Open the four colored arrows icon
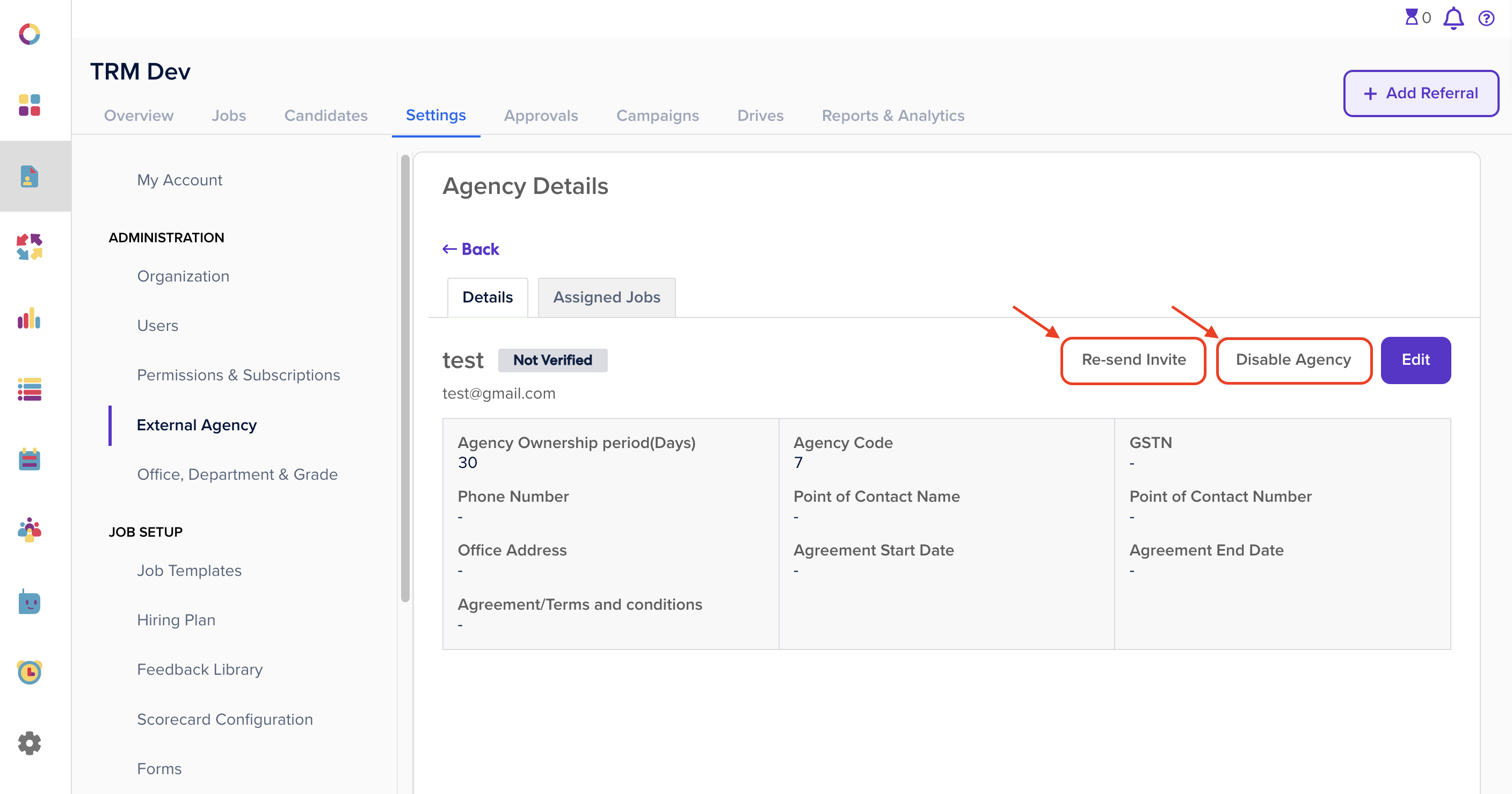Viewport: 1512px width, 794px height. coord(30,247)
